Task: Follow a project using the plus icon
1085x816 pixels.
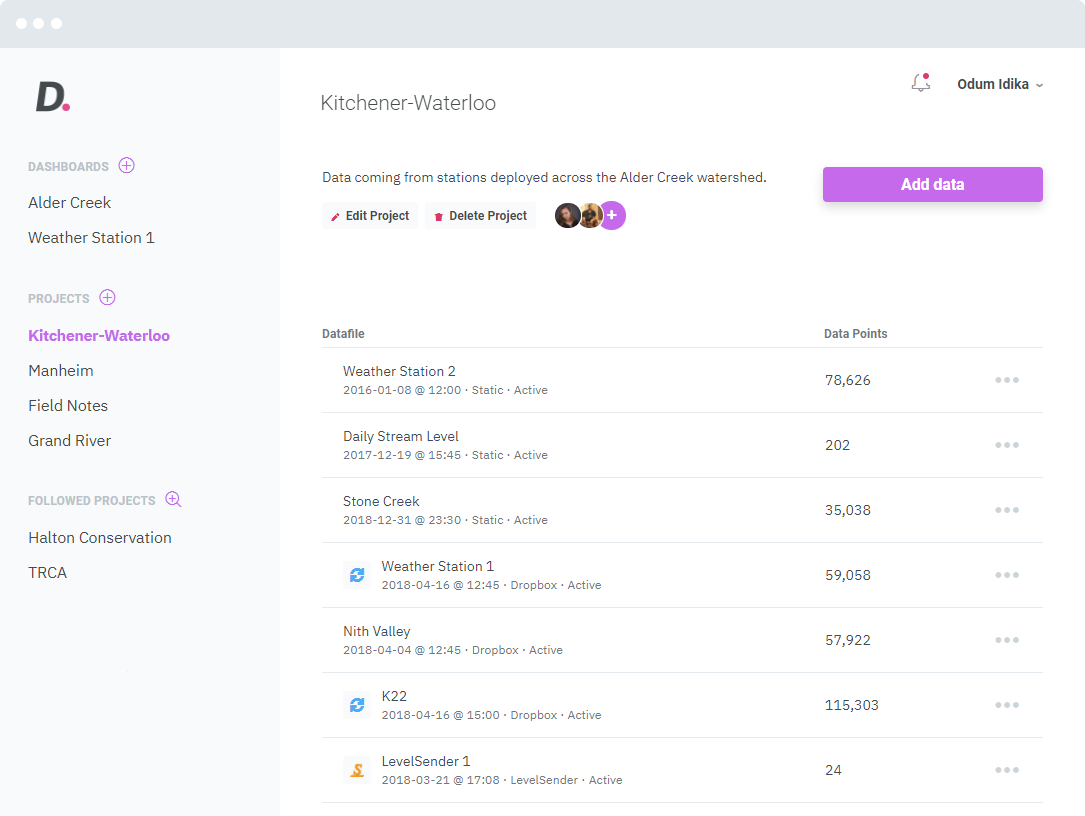Action: (173, 499)
